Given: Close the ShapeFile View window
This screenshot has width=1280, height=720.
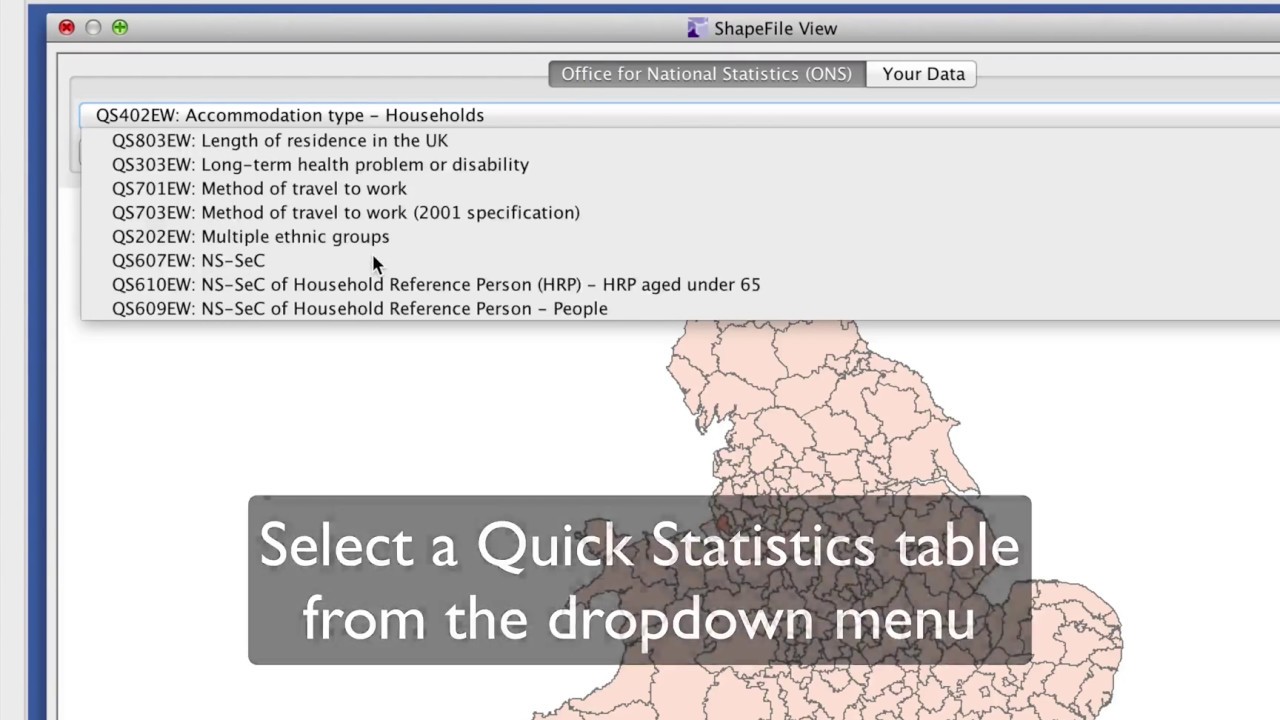Looking at the screenshot, I should coord(66,27).
